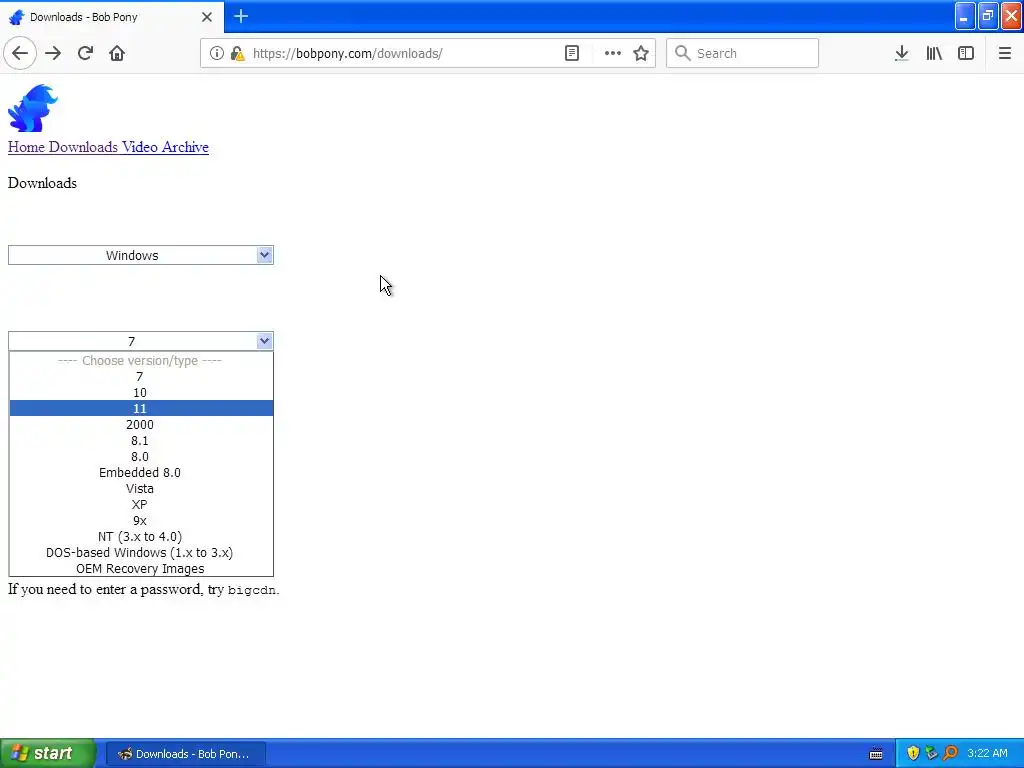Select the Downloads - Bob Pony tab
The width and height of the screenshot is (1024, 768).
click(x=111, y=17)
